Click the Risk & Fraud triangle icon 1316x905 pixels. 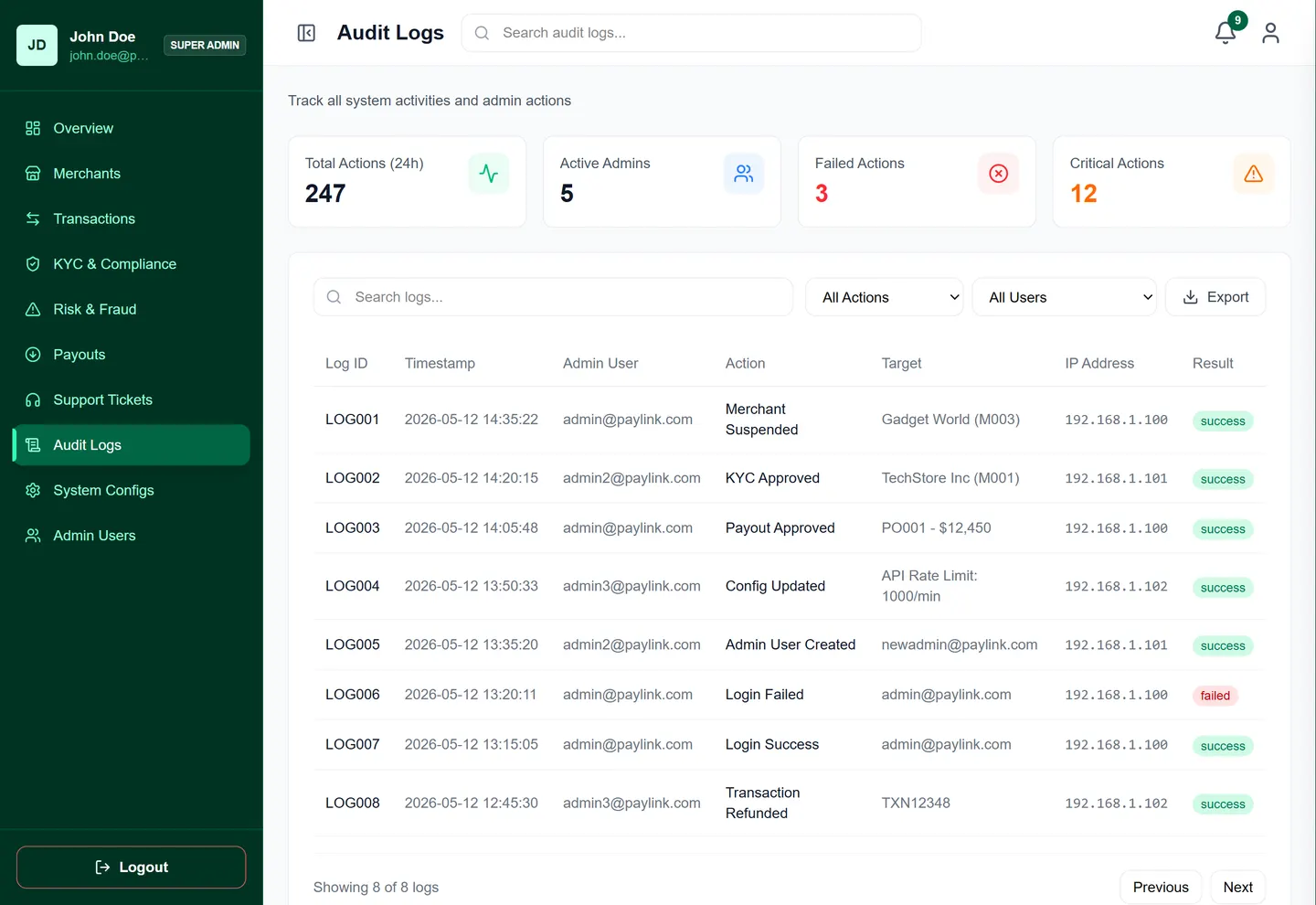point(33,309)
